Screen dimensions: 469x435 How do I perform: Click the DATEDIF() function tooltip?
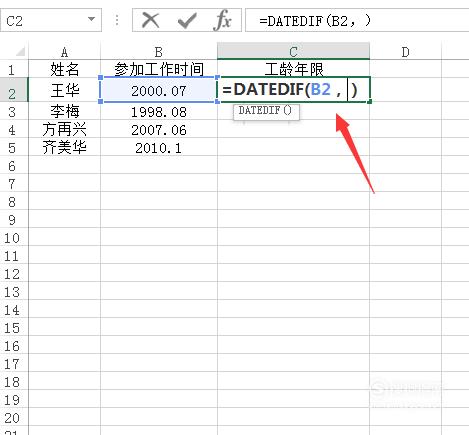click(x=266, y=111)
